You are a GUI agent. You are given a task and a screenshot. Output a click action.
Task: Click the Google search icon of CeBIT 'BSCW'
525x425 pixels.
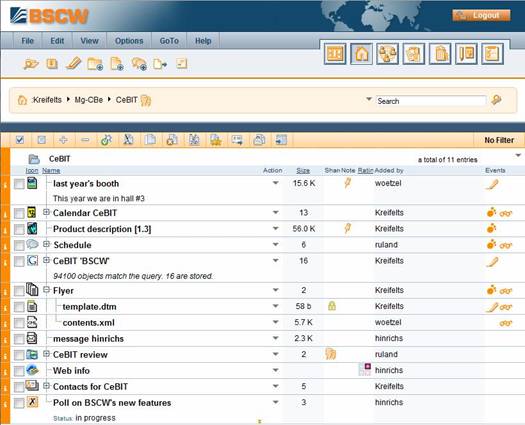32,261
